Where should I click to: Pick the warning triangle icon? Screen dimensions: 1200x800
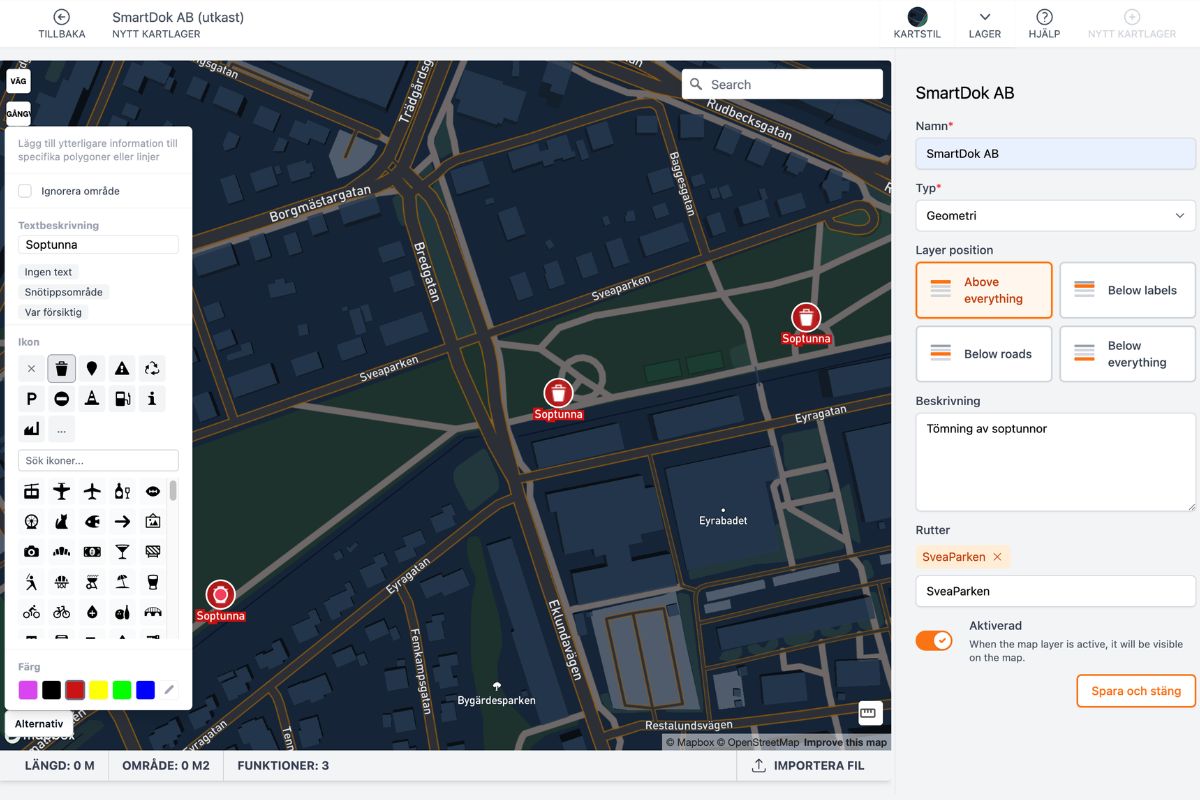122,369
